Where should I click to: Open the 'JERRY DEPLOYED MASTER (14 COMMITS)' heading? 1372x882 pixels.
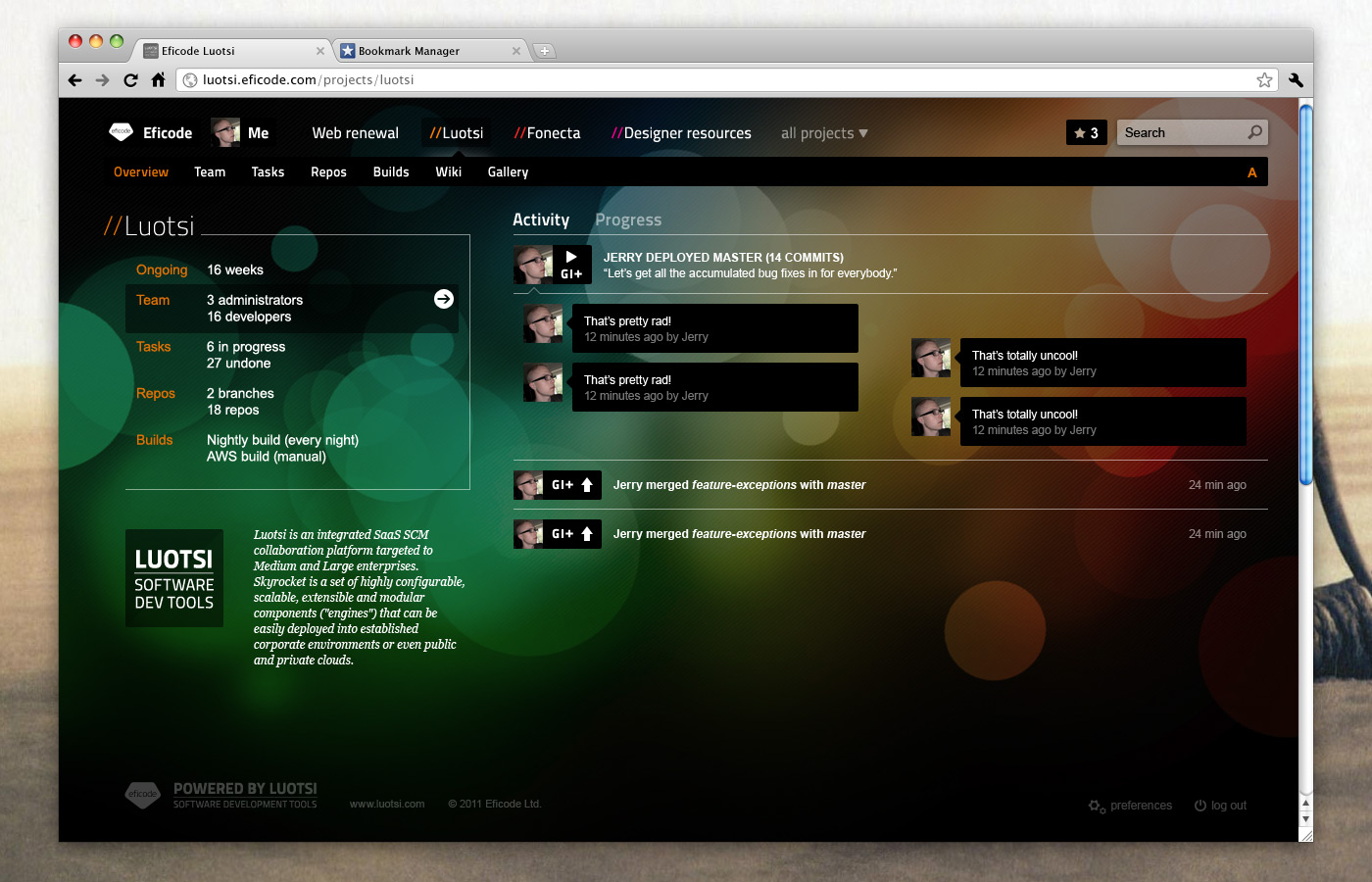click(x=723, y=258)
